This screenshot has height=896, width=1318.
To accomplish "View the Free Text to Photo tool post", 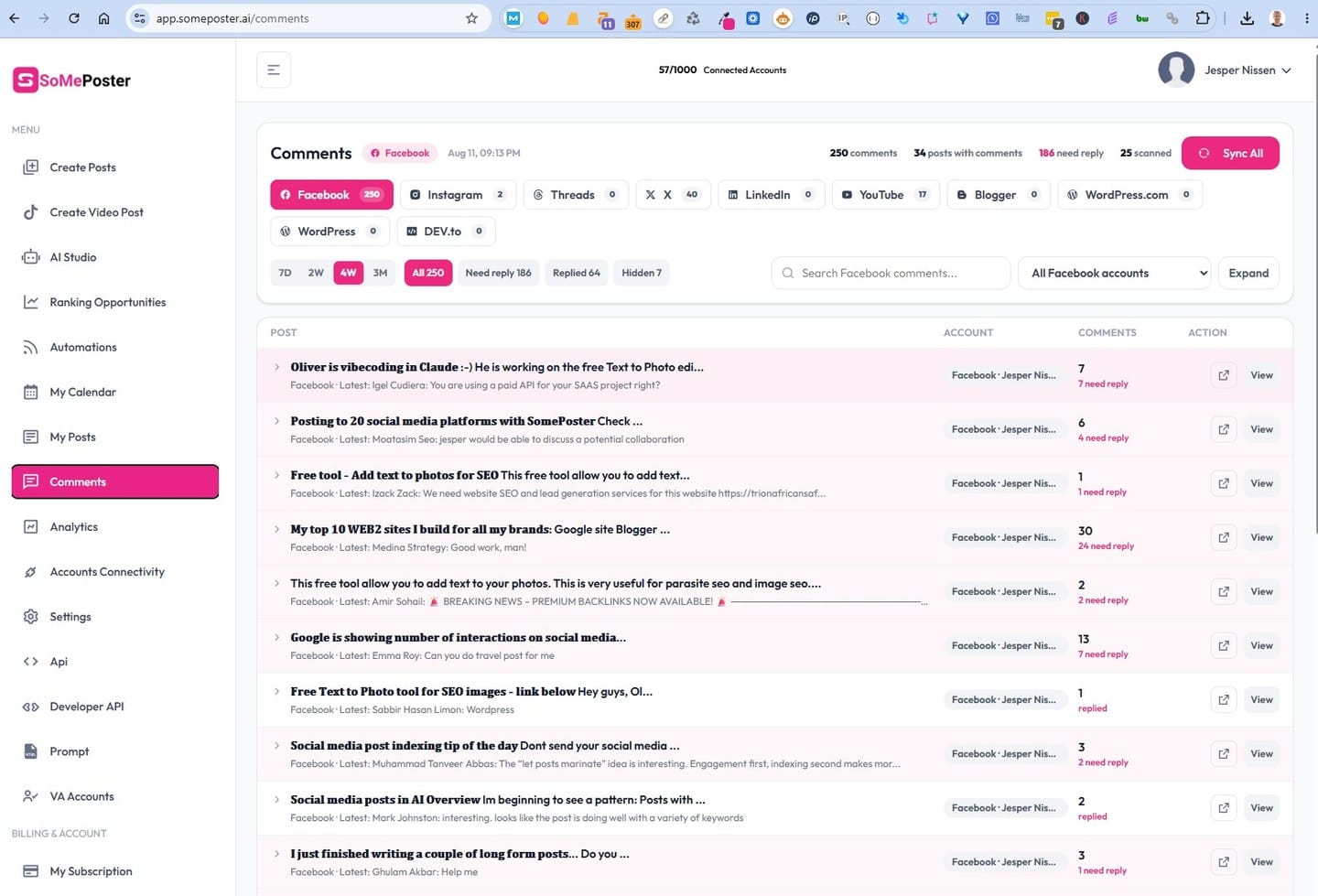I will click(1261, 699).
